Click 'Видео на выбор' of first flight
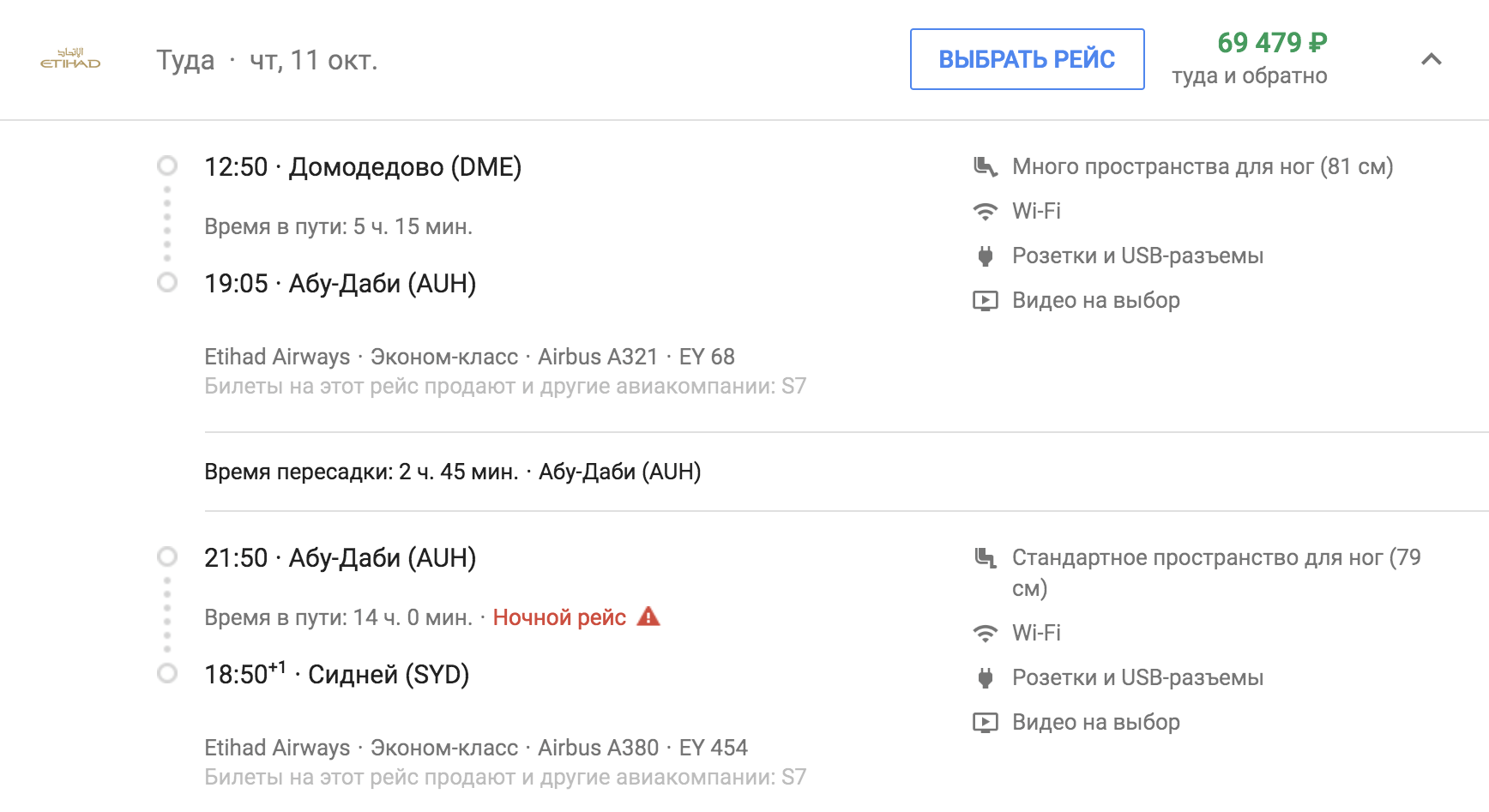 pos(1096,300)
